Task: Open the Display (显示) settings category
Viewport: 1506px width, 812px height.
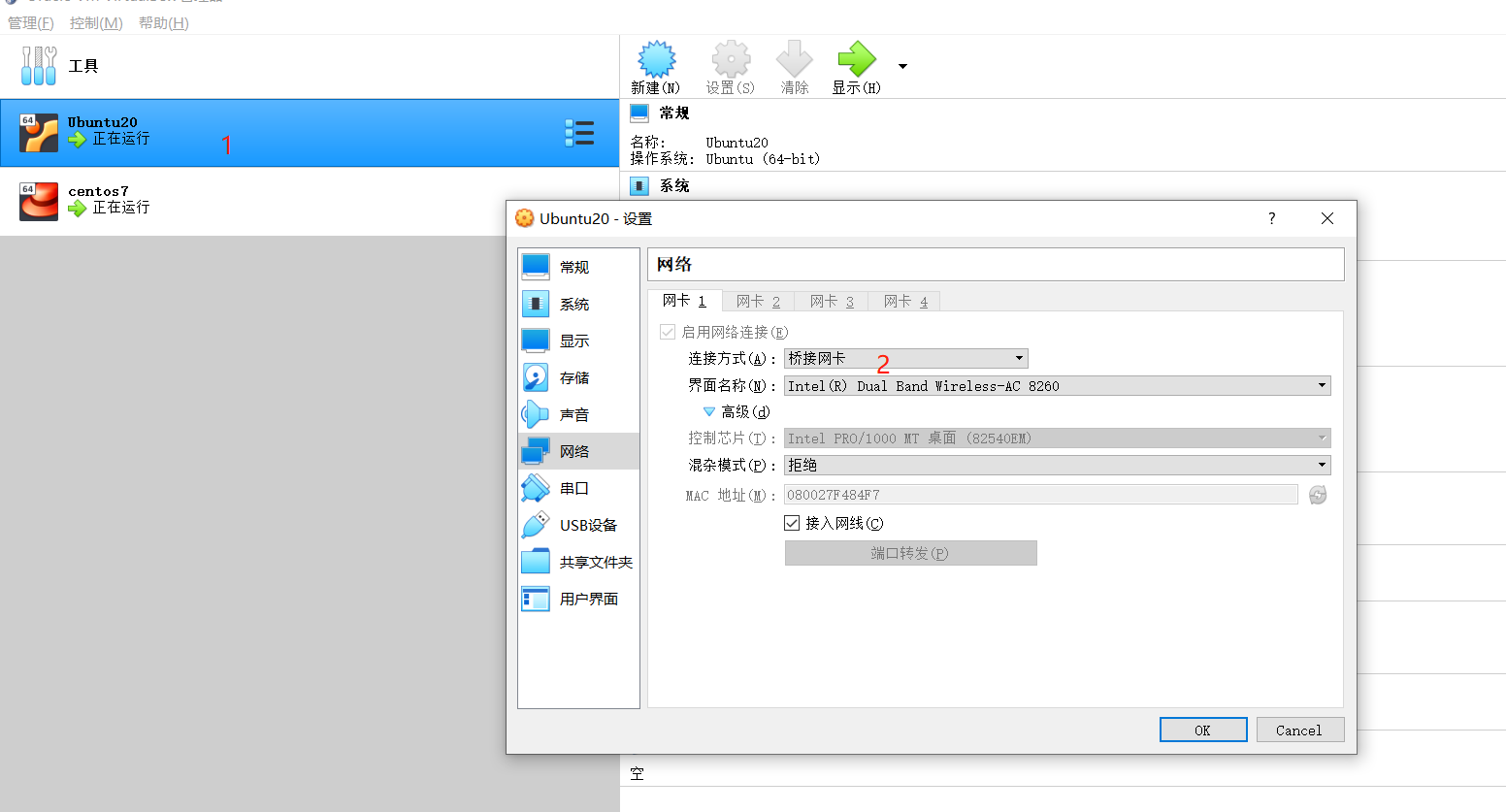Action: click(578, 341)
